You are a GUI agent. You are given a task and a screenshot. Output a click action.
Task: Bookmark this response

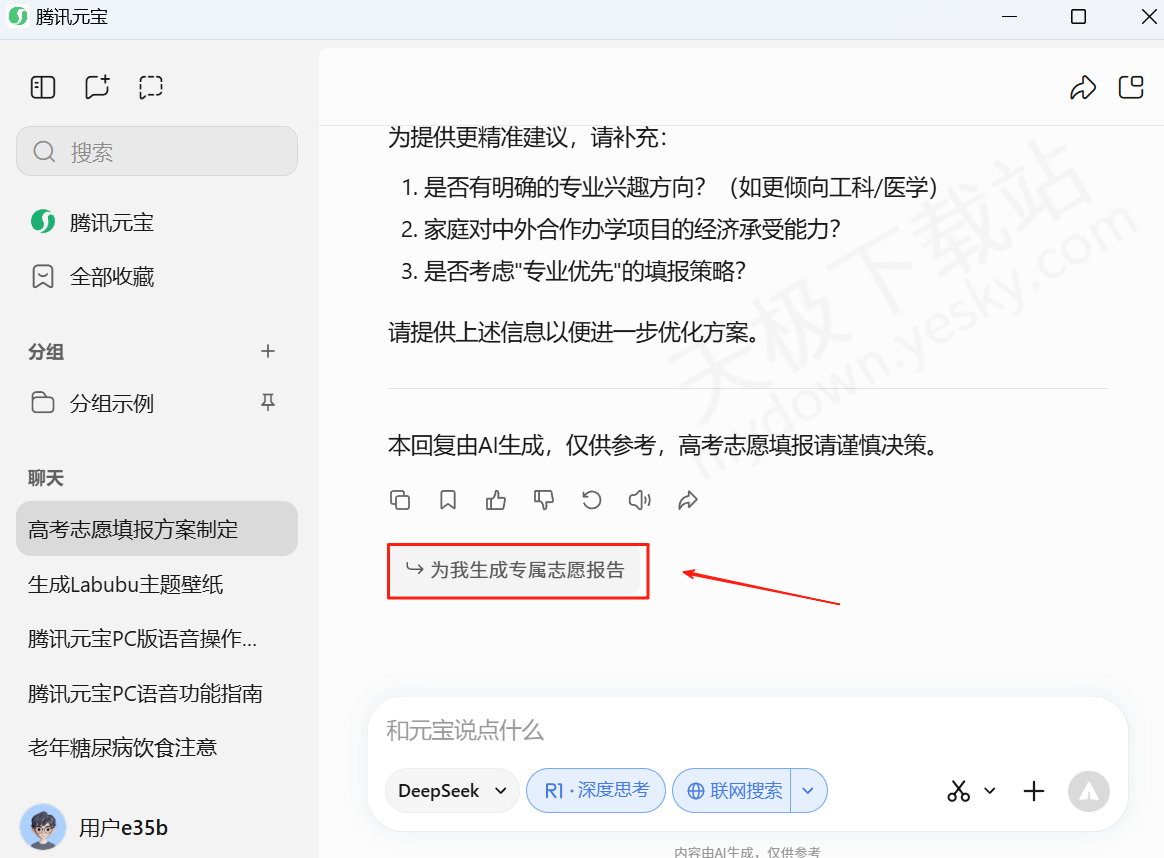point(448,500)
